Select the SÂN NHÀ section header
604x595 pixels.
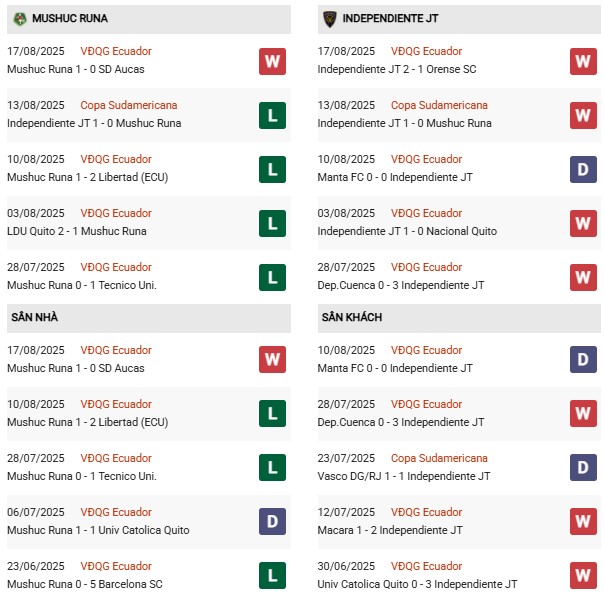149,317
